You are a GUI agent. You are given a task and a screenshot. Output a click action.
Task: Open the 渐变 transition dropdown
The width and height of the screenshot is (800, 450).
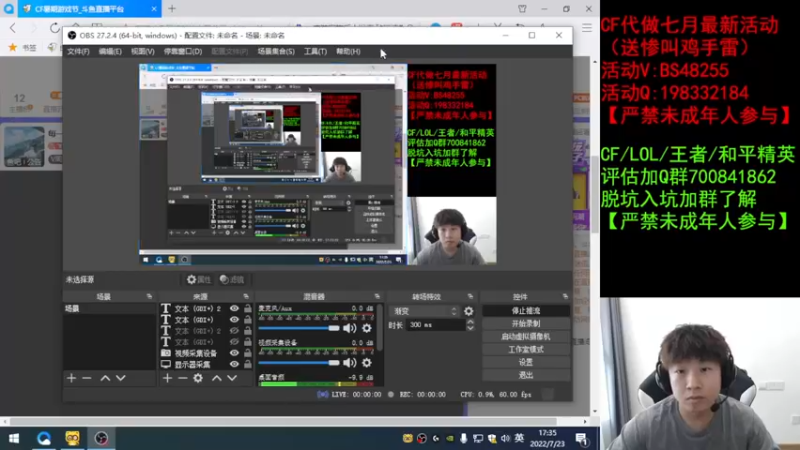[424, 311]
